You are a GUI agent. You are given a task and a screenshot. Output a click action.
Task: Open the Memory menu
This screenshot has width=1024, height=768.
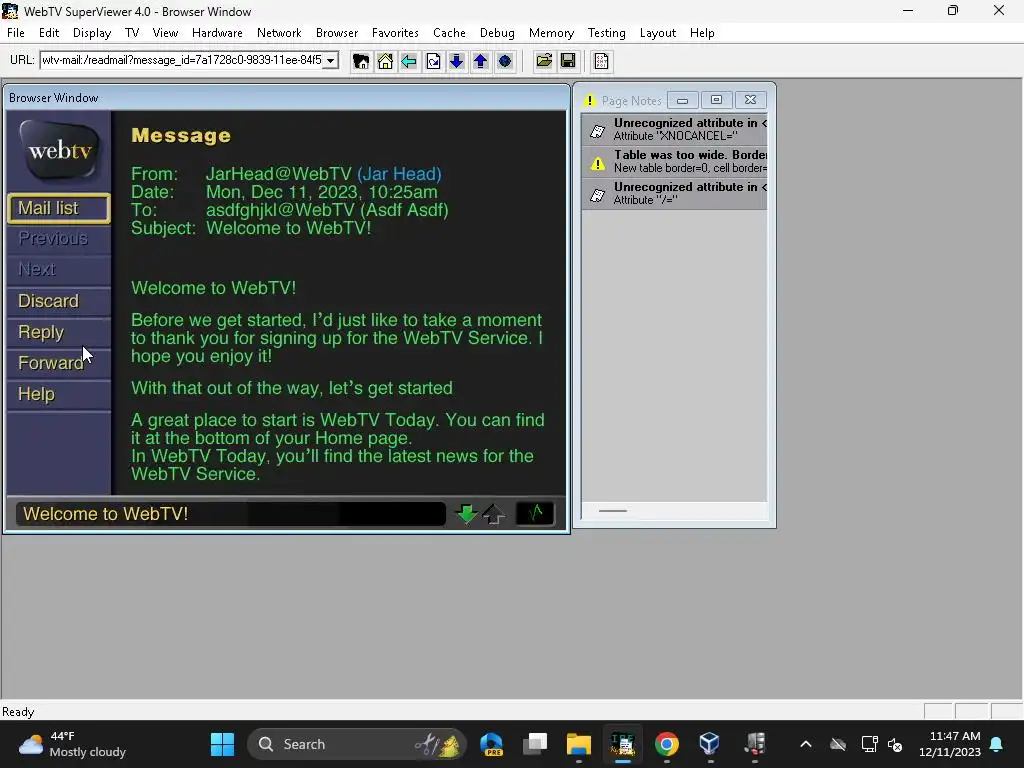tap(551, 33)
